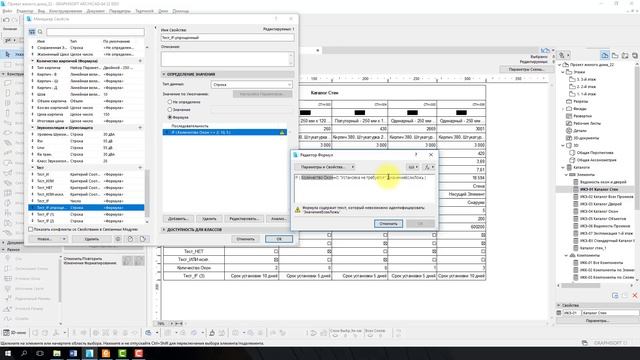640x360 pixels.
Task: Click the Редактировать... button
Action: 244,219
